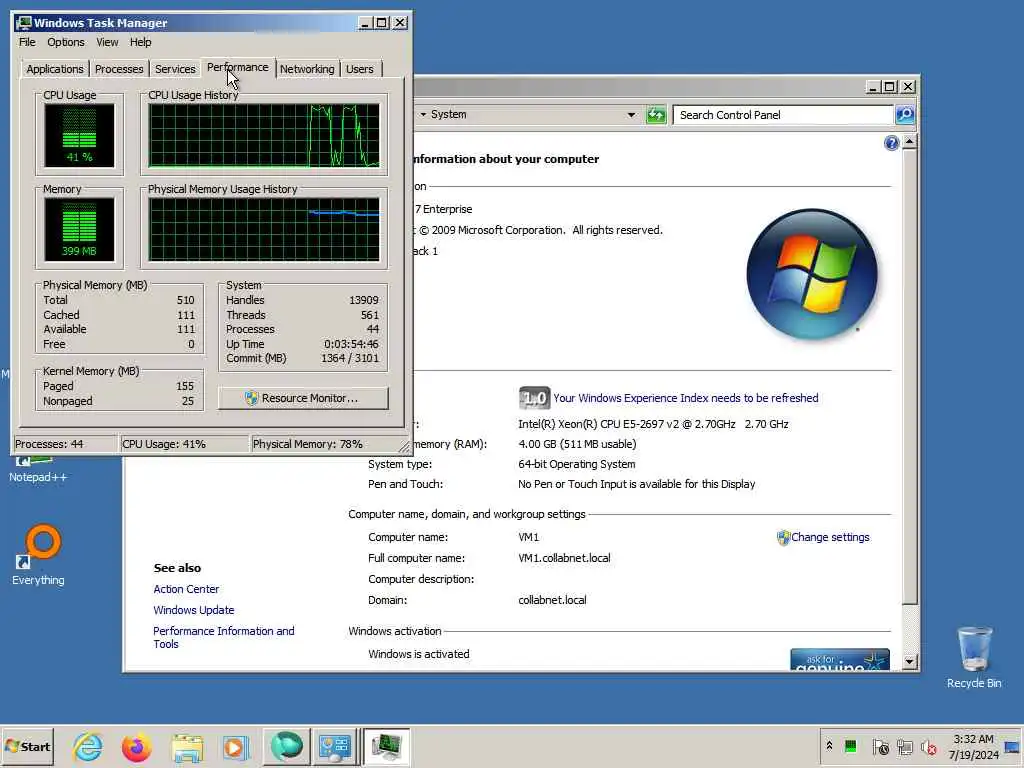Click the Memory meter showing 399 MB
The height and width of the screenshot is (768, 1024).
pos(79,229)
